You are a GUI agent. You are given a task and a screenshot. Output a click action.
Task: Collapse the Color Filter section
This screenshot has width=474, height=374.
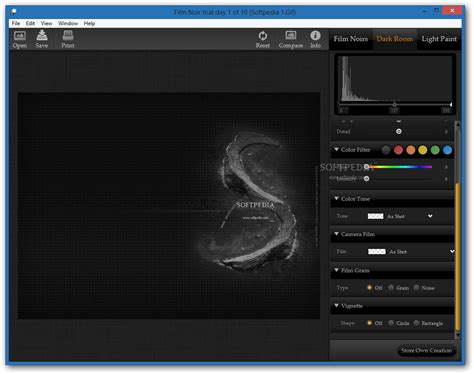pos(337,149)
